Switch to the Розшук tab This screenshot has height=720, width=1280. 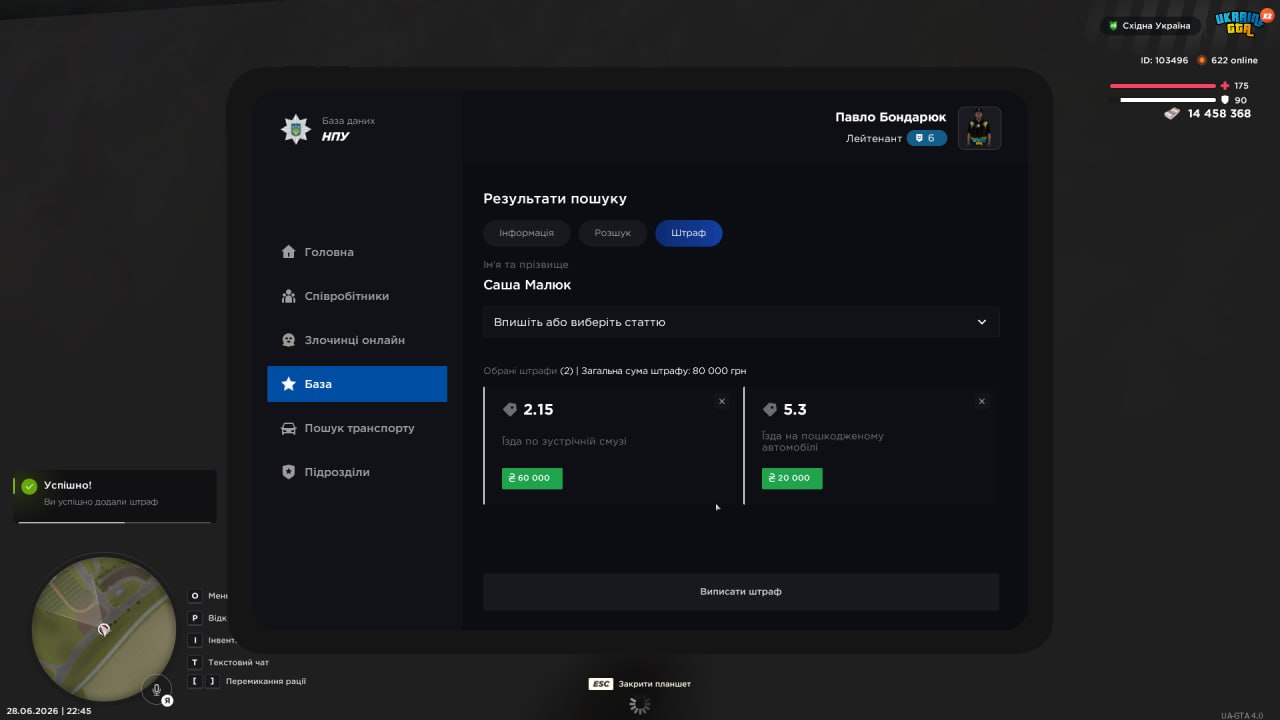click(x=612, y=233)
